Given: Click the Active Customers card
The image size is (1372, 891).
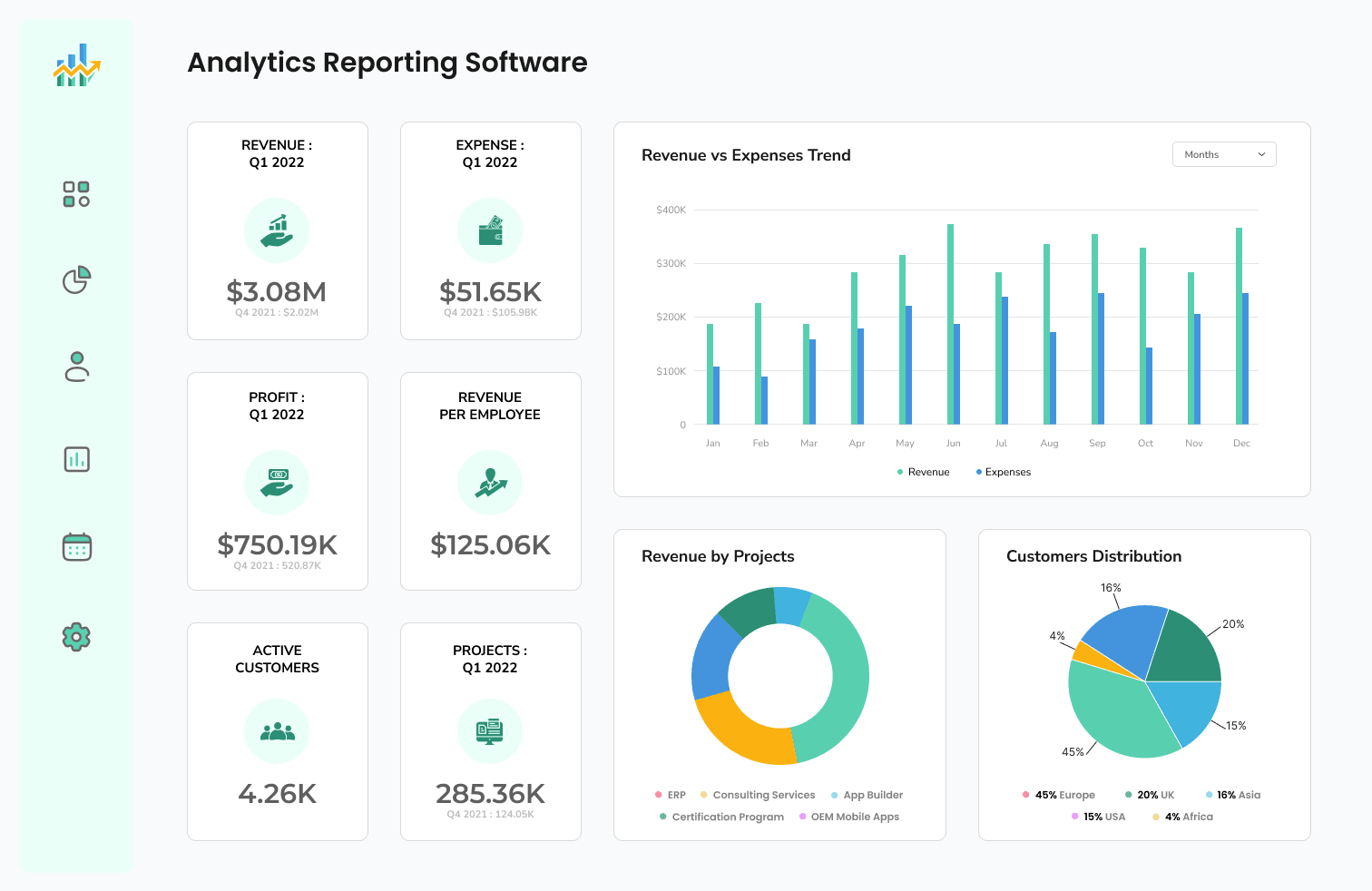Looking at the screenshot, I should pyautogui.click(x=277, y=731).
